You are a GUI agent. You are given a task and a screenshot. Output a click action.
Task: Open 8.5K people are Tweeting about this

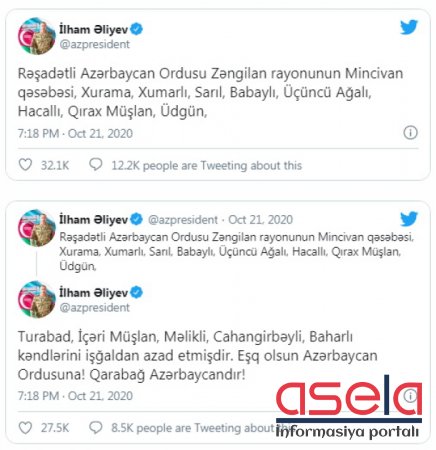point(201,428)
